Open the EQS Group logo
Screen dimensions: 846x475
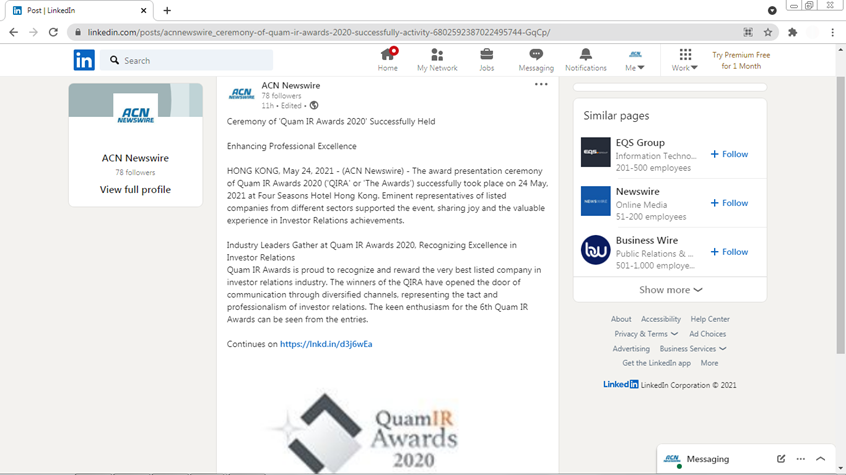pyautogui.click(x=596, y=152)
